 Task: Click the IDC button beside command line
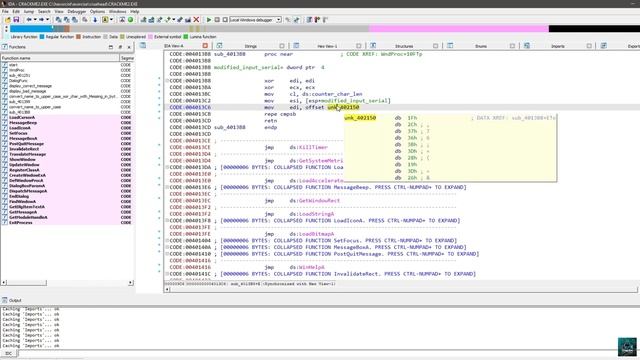click(x=9, y=353)
